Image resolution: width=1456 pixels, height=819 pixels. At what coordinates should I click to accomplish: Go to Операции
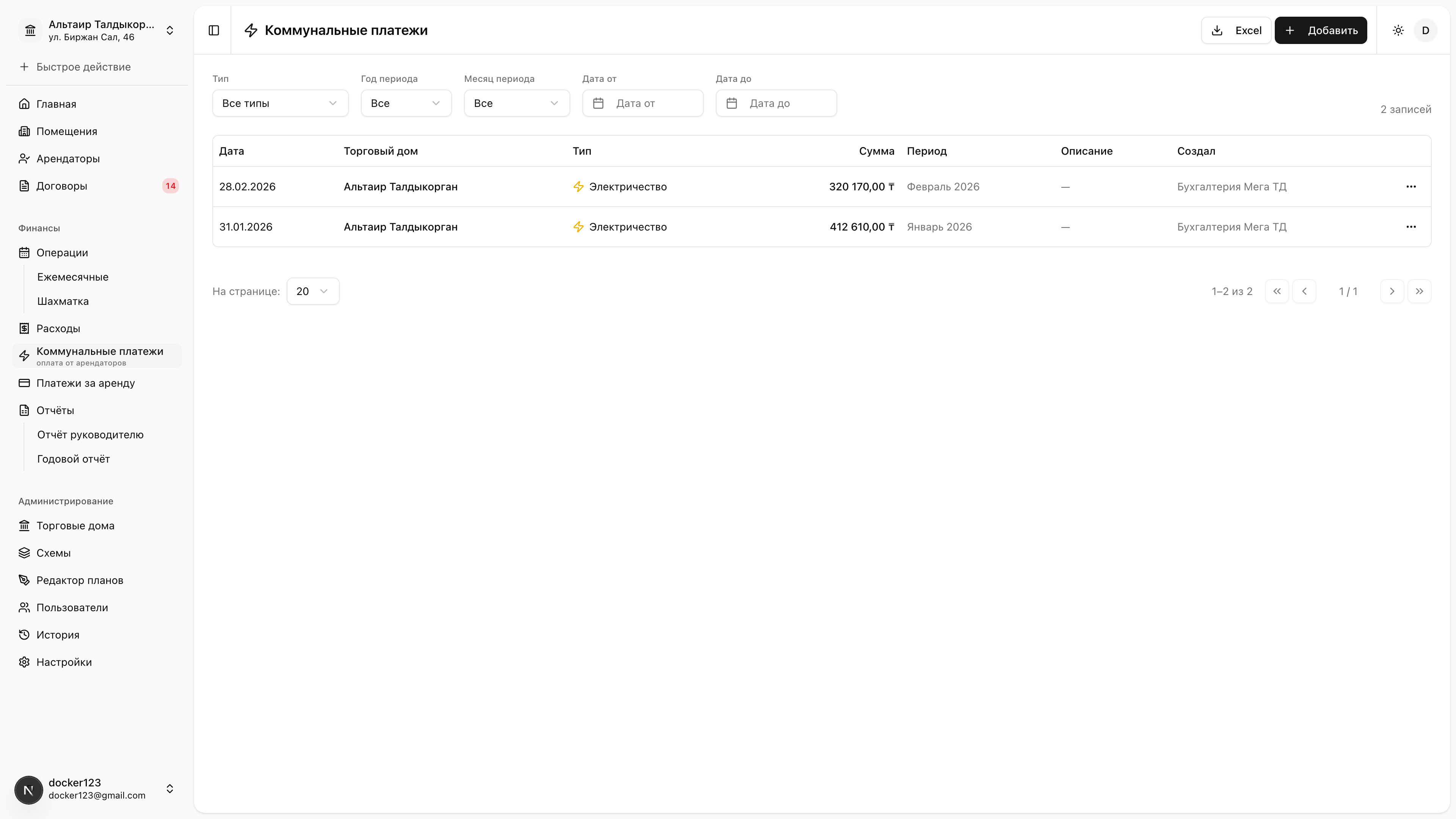click(x=97, y=253)
